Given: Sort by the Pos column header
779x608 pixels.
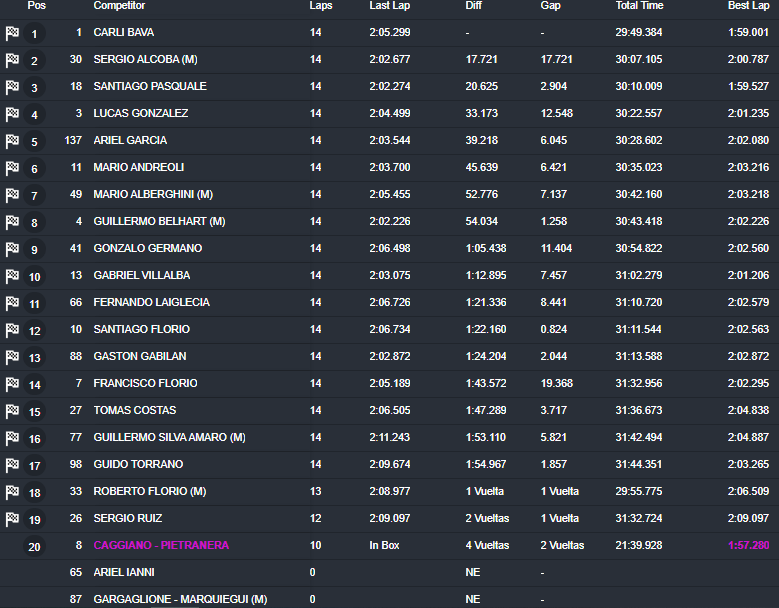Looking at the screenshot, I should click(36, 6).
